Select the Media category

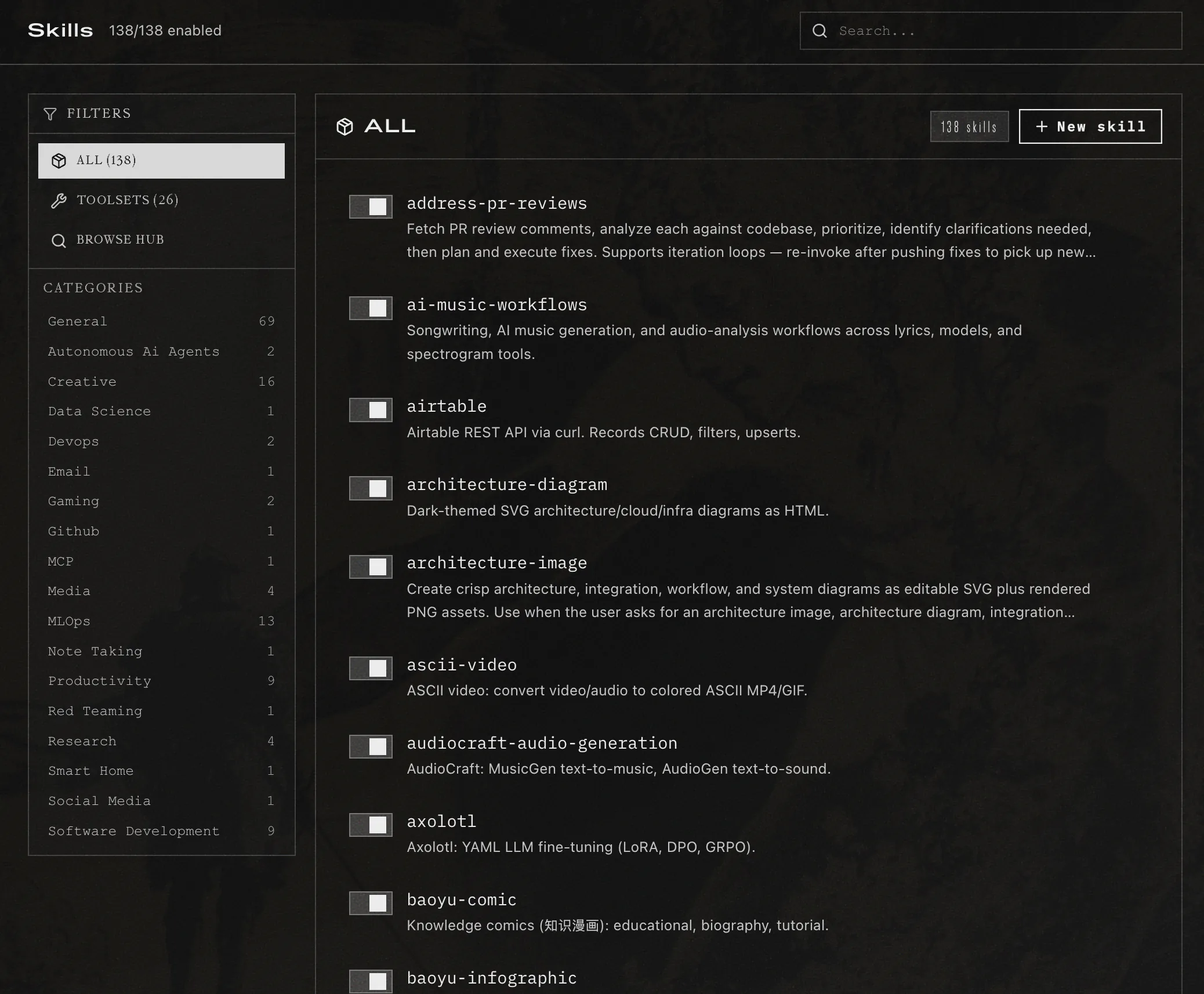(161, 591)
